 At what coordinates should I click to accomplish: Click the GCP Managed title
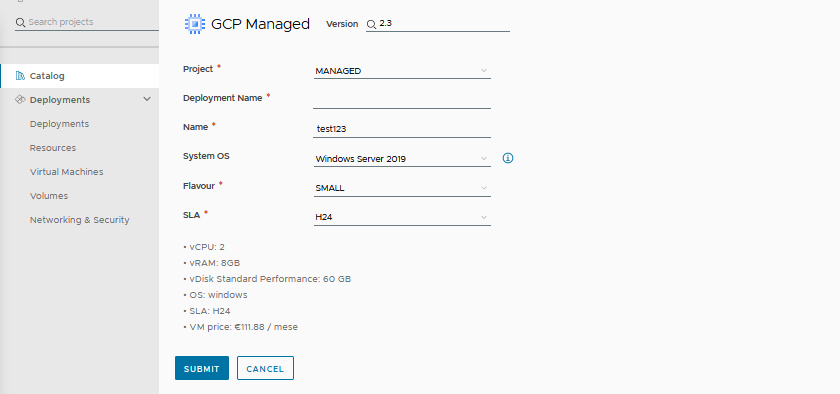click(x=260, y=24)
